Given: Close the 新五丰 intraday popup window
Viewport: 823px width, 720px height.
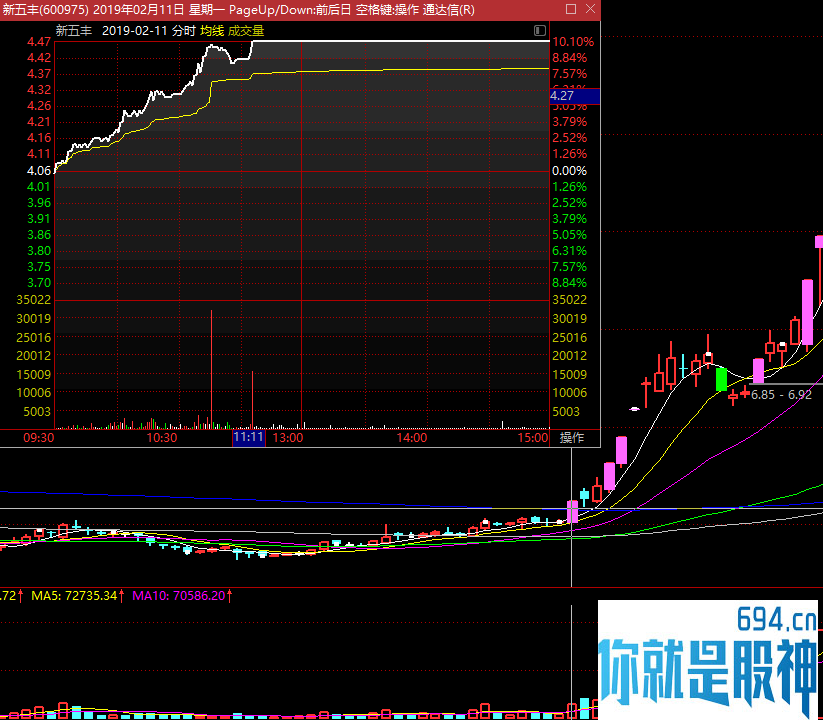Looking at the screenshot, I should coord(590,9).
